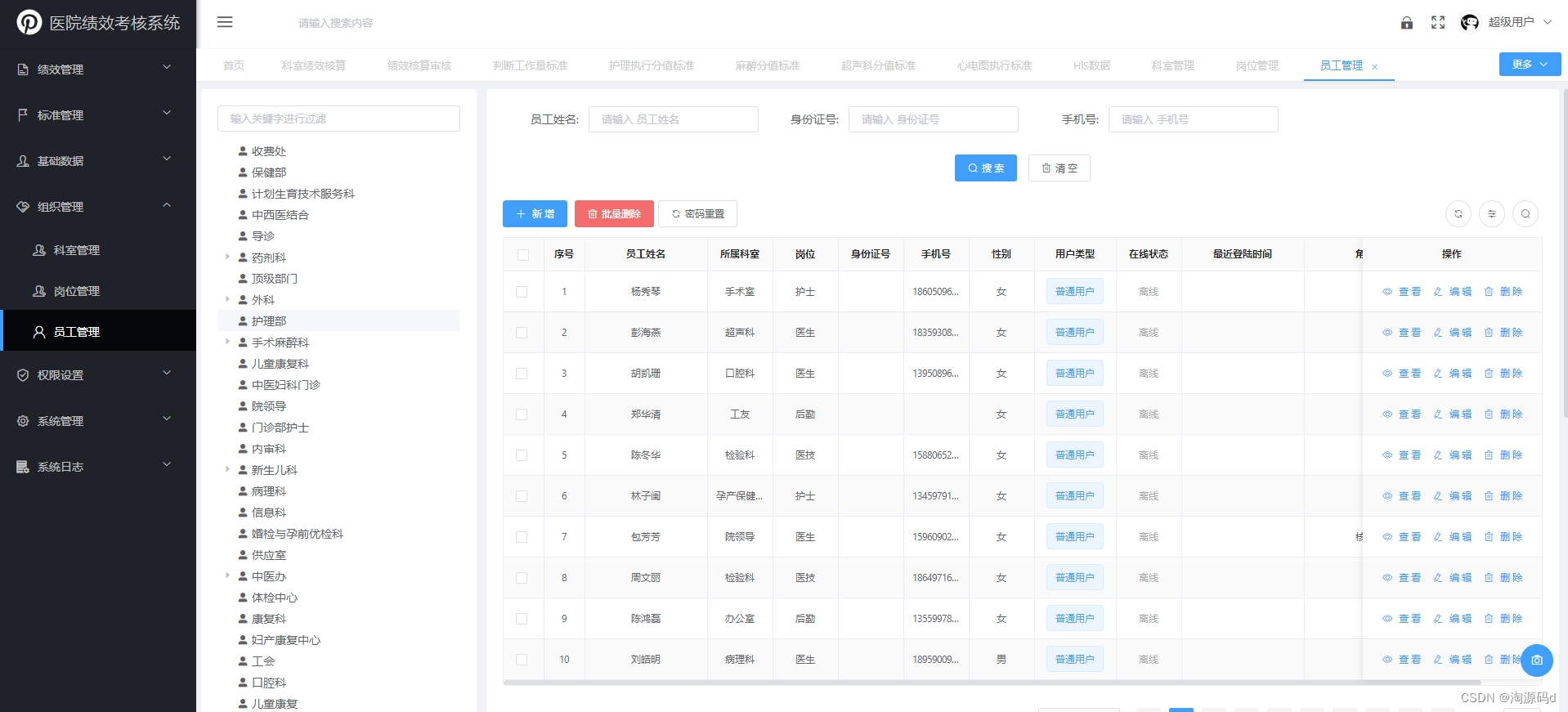The image size is (1568, 712).
Task: Click the hamburger menu collapse icon
Action: pos(225,22)
